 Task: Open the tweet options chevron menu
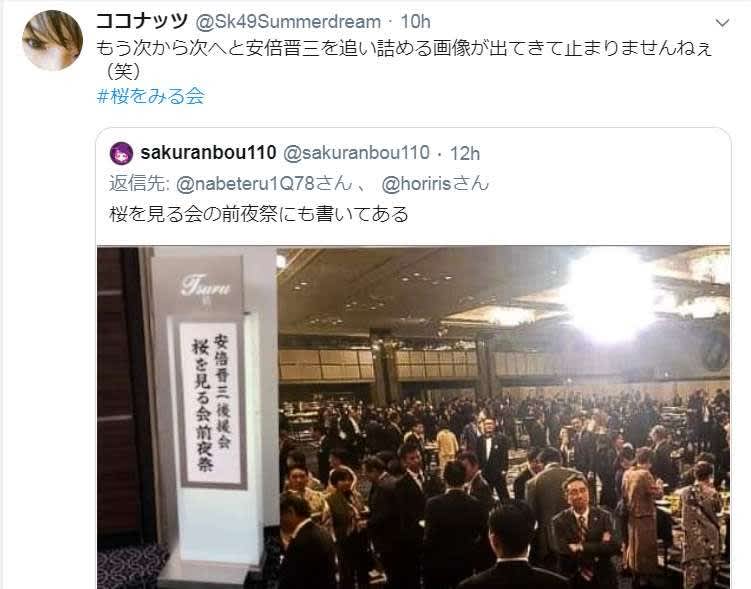(x=722, y=23)
